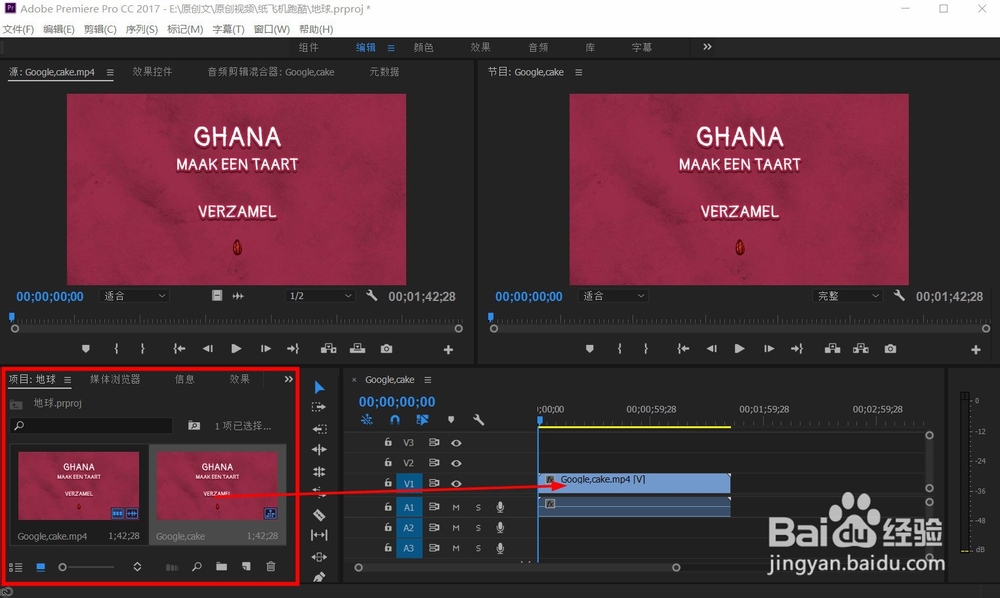Viewport: 1000px width, 598px height.
Task: Open Button Editor plus in Source monitor
Action: click(x=448, y=349)
